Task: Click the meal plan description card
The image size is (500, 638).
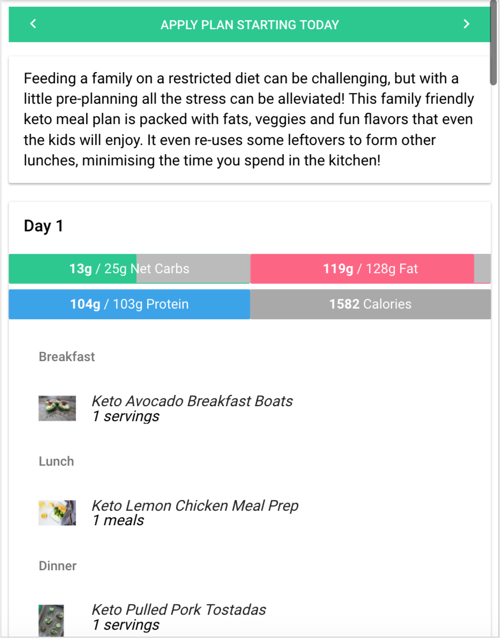Action: (x=250, y=119)
